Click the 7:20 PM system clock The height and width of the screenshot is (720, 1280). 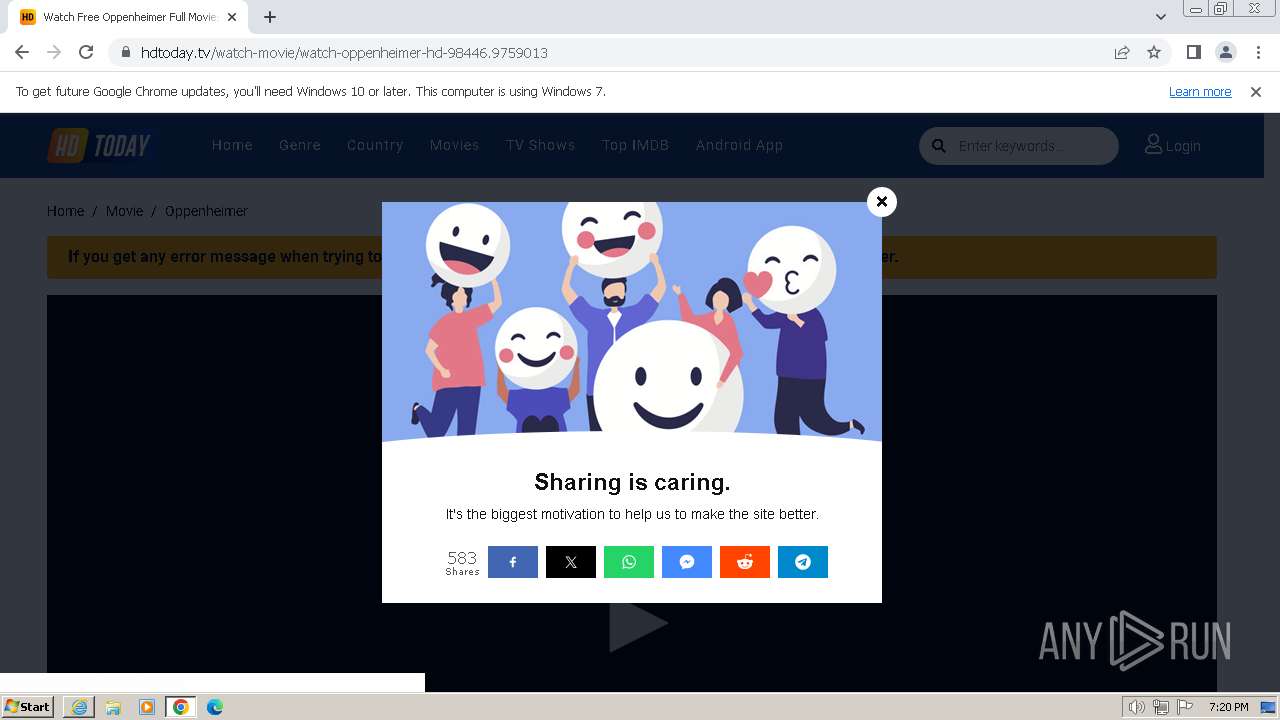(x=1228, y=707)
